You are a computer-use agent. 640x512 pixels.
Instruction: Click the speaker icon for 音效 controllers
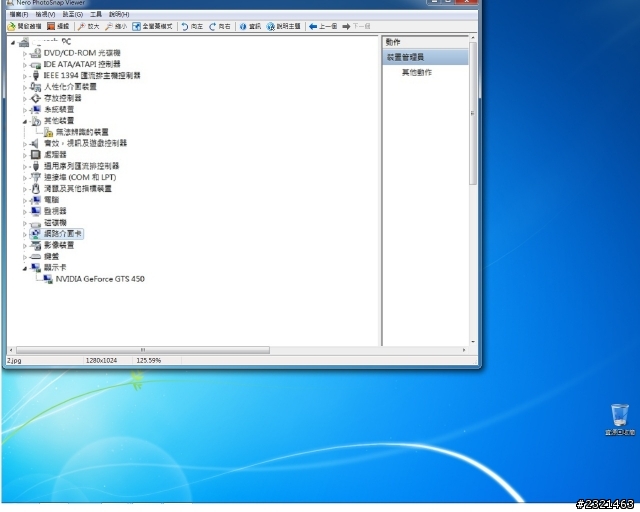35,143
